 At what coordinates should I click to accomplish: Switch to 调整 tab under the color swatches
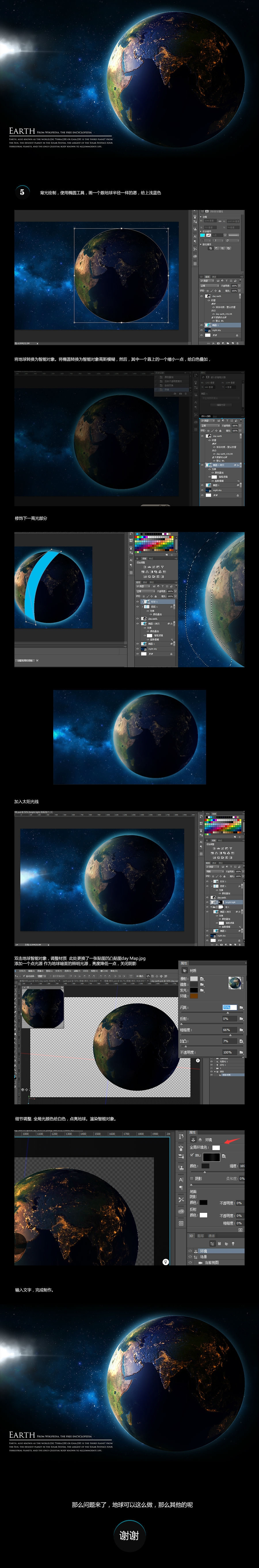144,559
